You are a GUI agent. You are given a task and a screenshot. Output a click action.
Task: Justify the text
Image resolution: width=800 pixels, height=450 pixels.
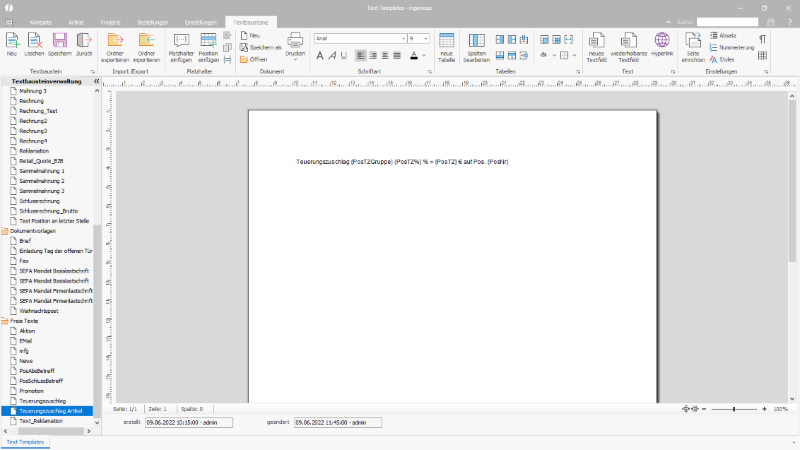397,56
